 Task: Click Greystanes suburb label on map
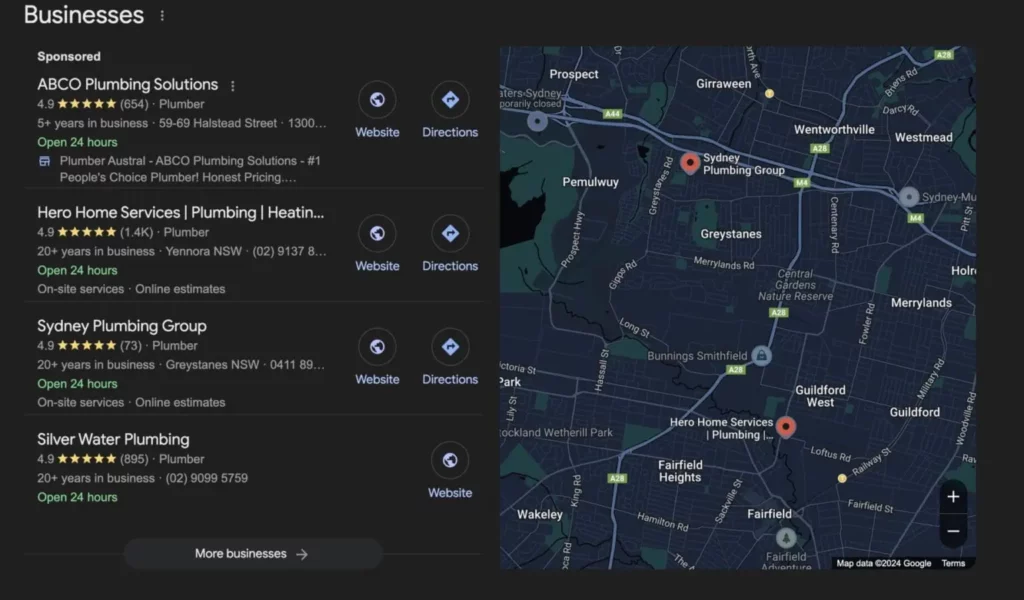tap(731, 234)
